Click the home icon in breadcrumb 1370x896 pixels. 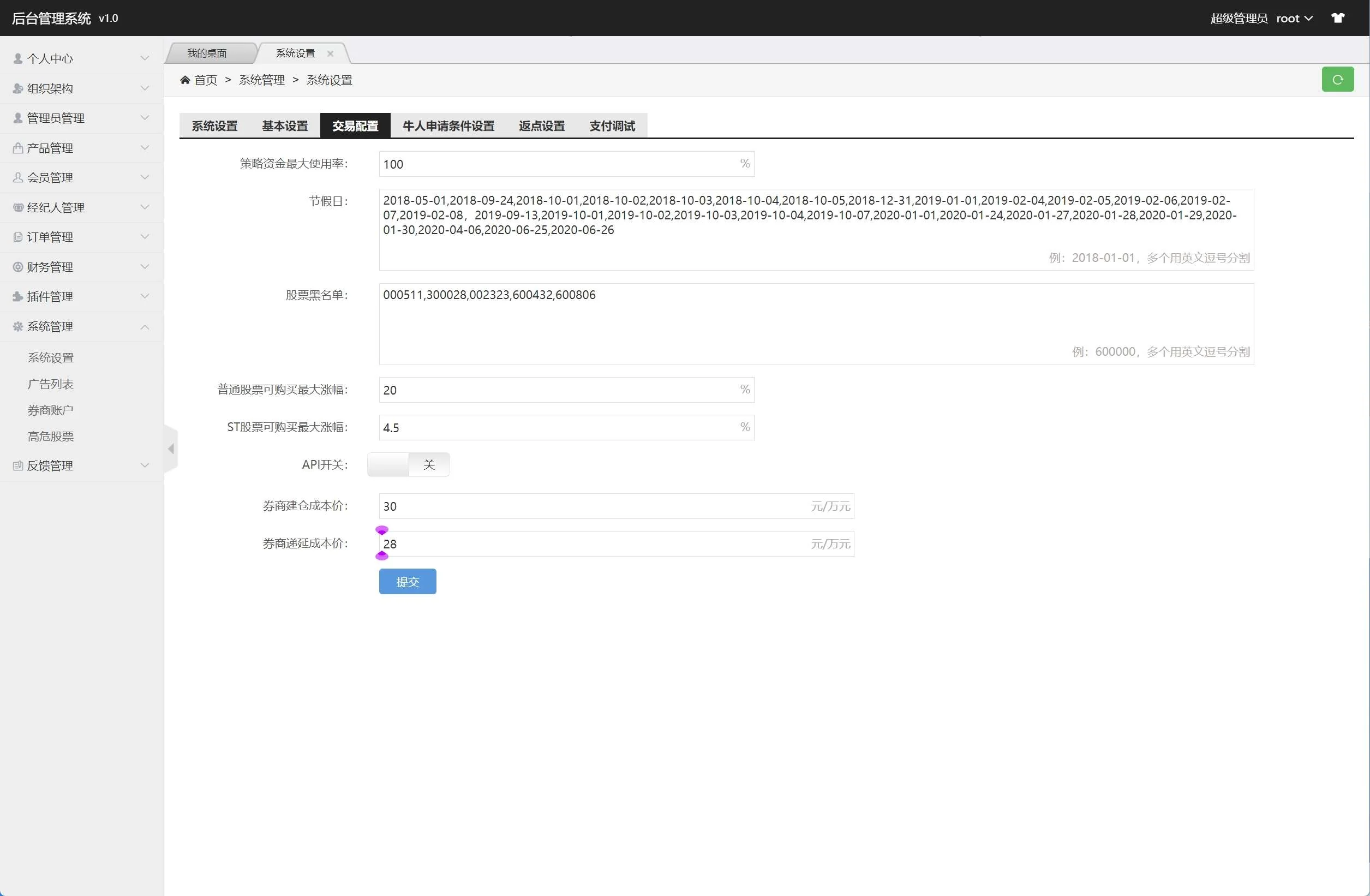[185, 80]
